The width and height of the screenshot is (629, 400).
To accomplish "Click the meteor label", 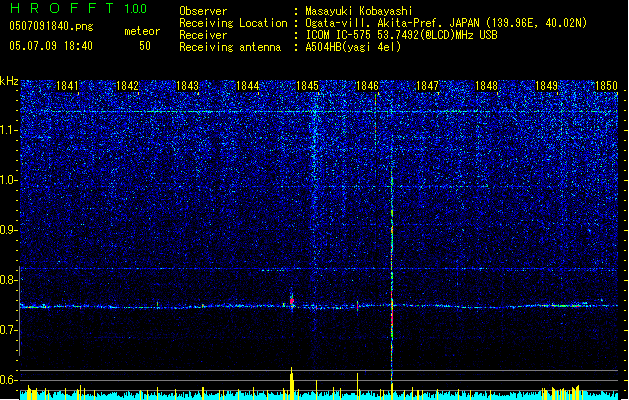I will click(x=142, y=31).
